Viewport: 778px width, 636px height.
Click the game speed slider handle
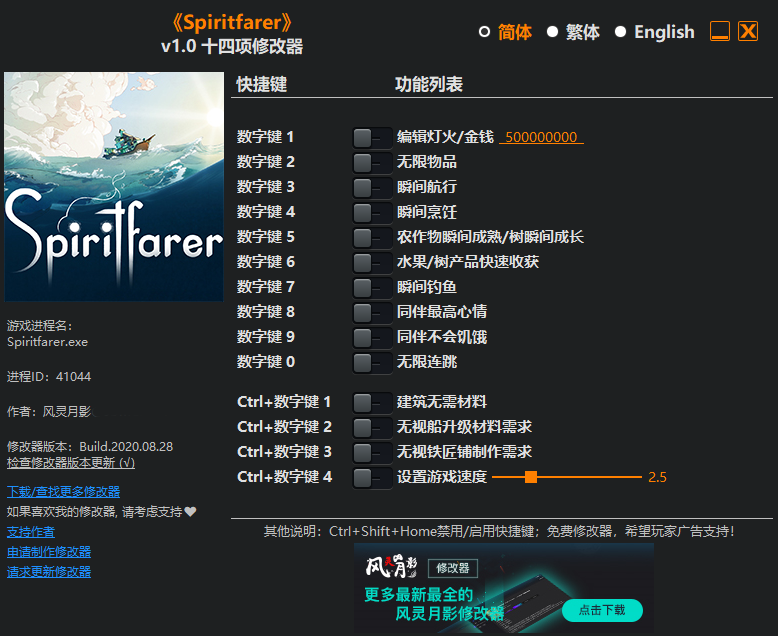tap(531, 477)
